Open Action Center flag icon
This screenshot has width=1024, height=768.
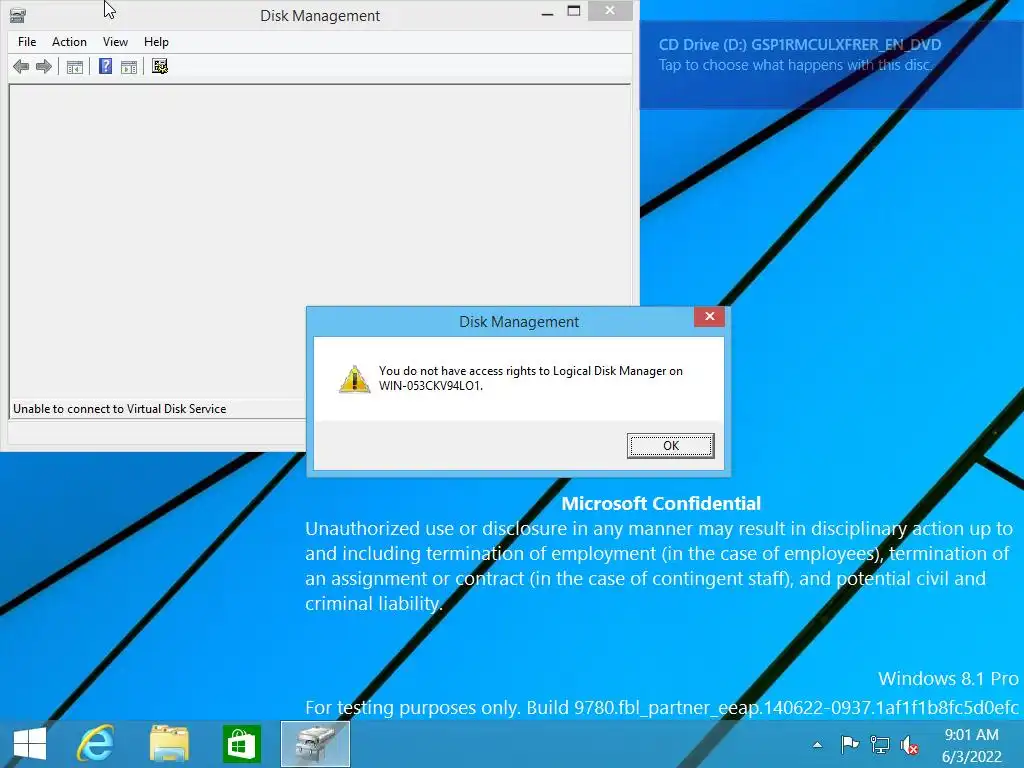(850, 744)
